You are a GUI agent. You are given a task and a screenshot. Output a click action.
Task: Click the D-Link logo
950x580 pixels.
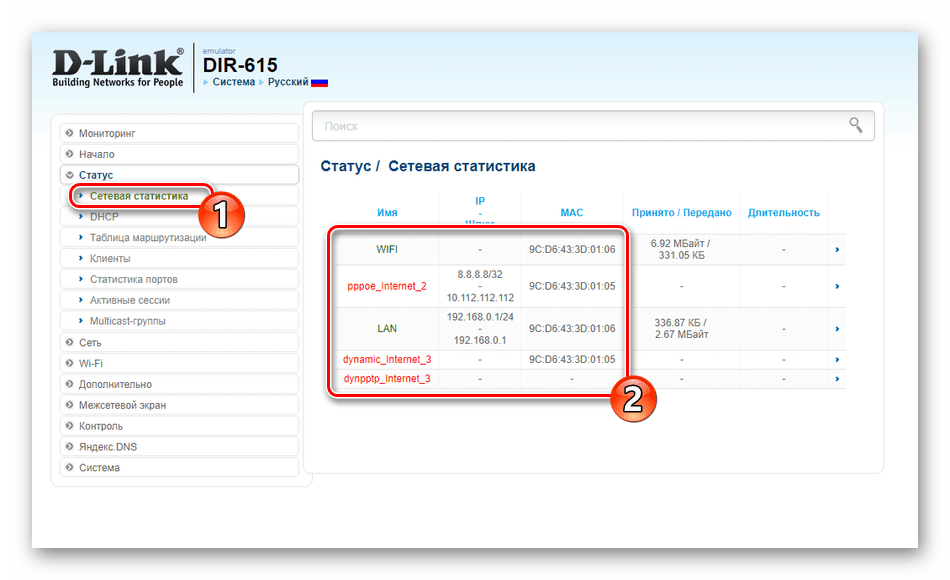pyautogui.click(x=118, y=68)
